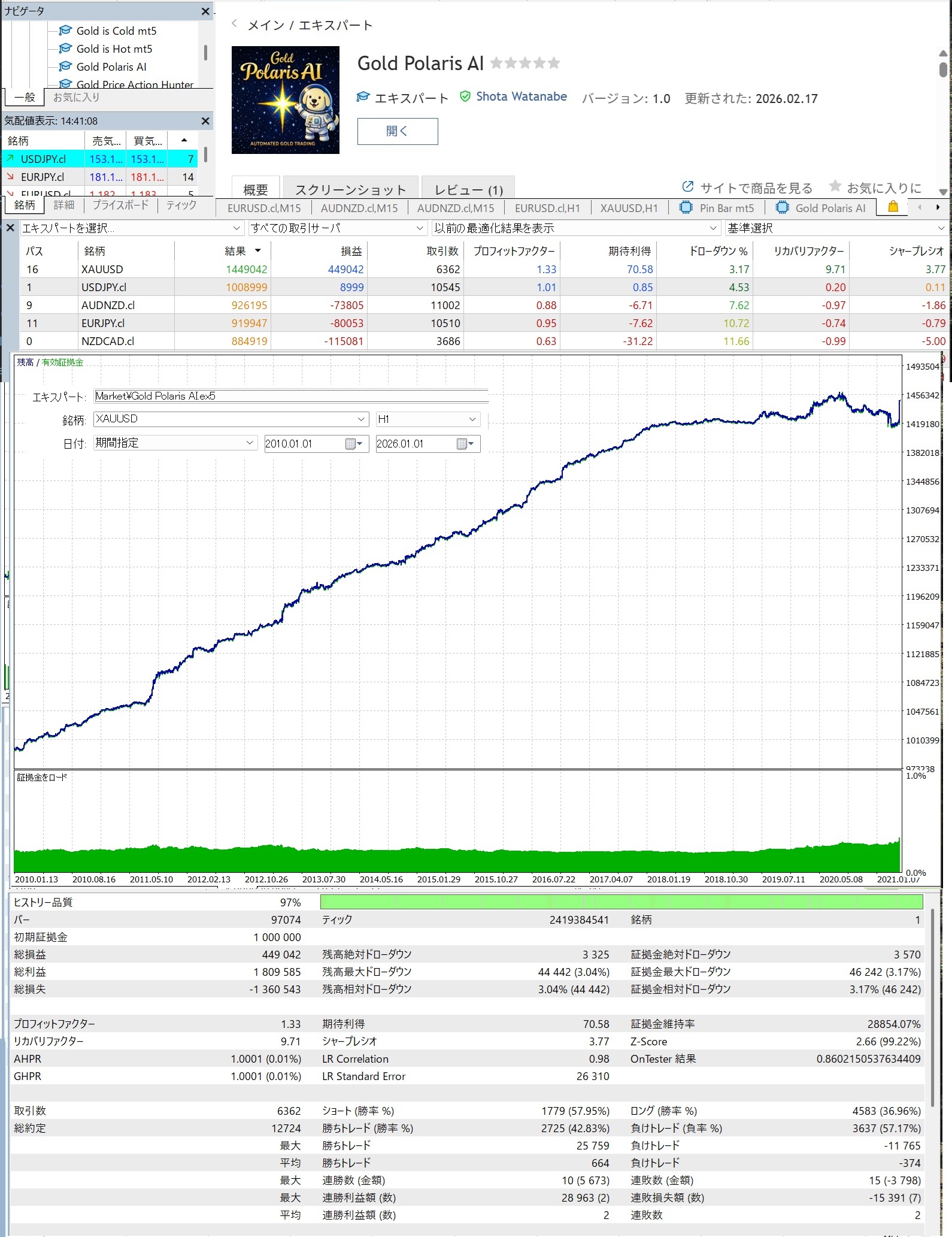Select the USDJPY.cl result row

coord(484,288)
